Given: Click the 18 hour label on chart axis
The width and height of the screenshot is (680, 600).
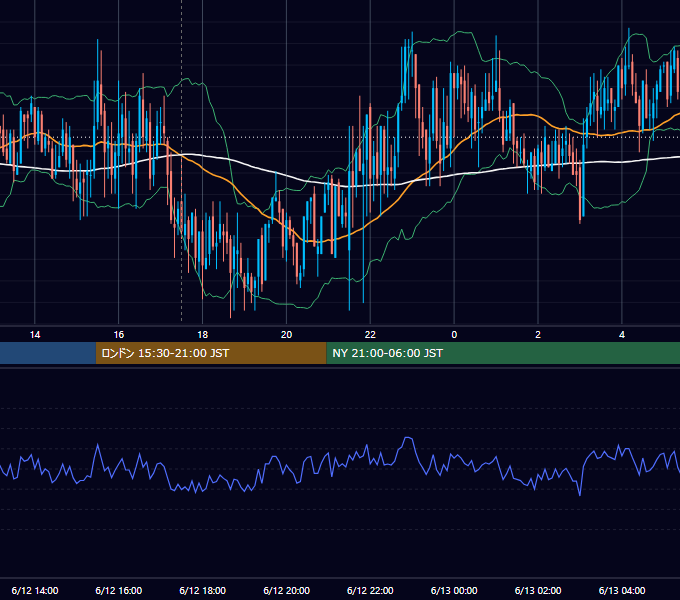Looking at the screenshot, I should tap(203, 335).
